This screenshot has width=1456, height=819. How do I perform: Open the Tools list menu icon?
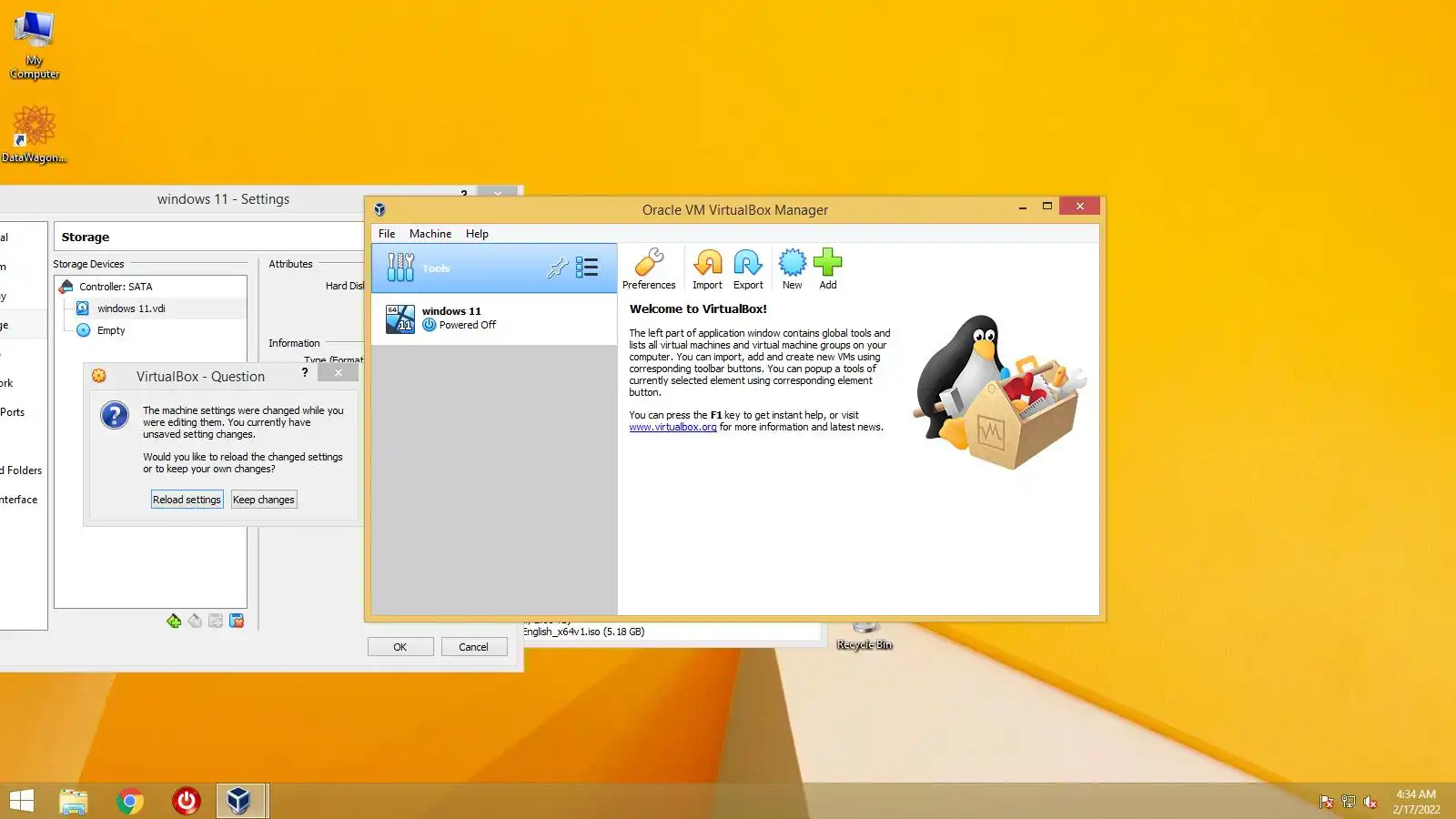click(587, 267)
